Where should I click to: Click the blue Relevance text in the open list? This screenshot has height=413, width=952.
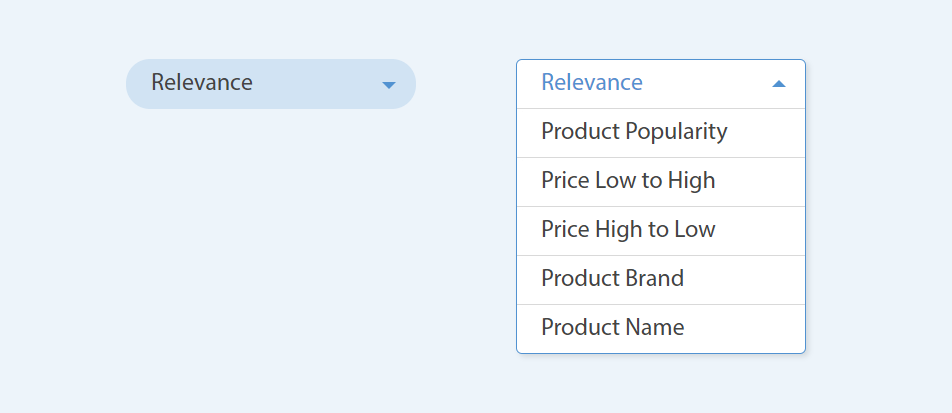click(x=591, y=82)
